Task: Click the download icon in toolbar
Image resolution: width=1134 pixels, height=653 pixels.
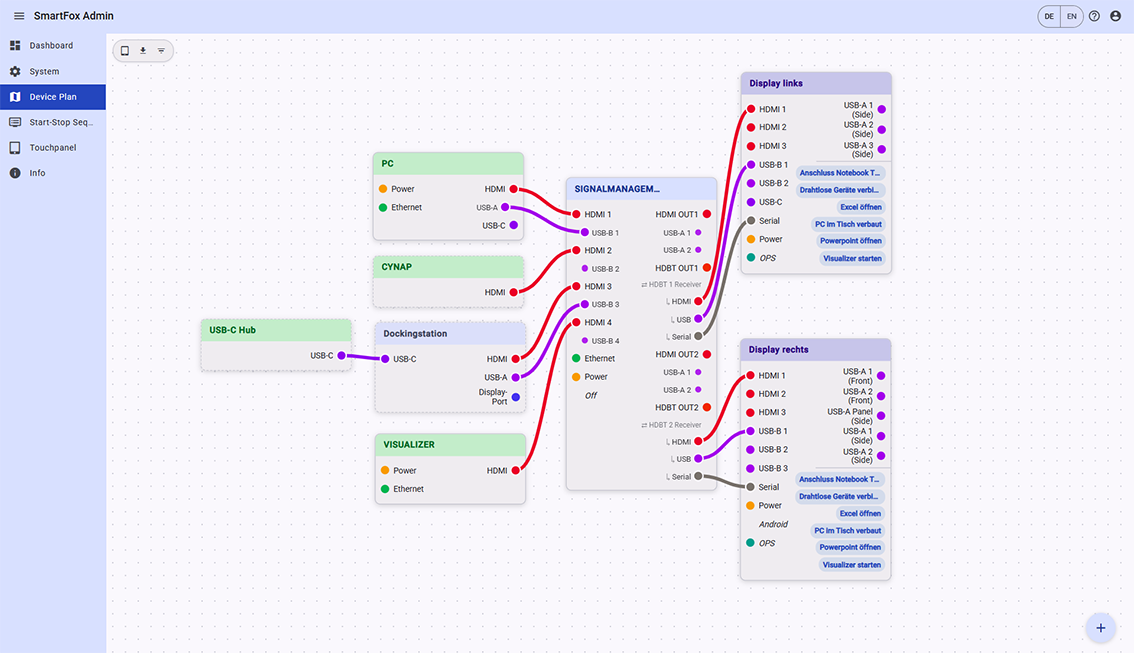Action: (143, 51)
